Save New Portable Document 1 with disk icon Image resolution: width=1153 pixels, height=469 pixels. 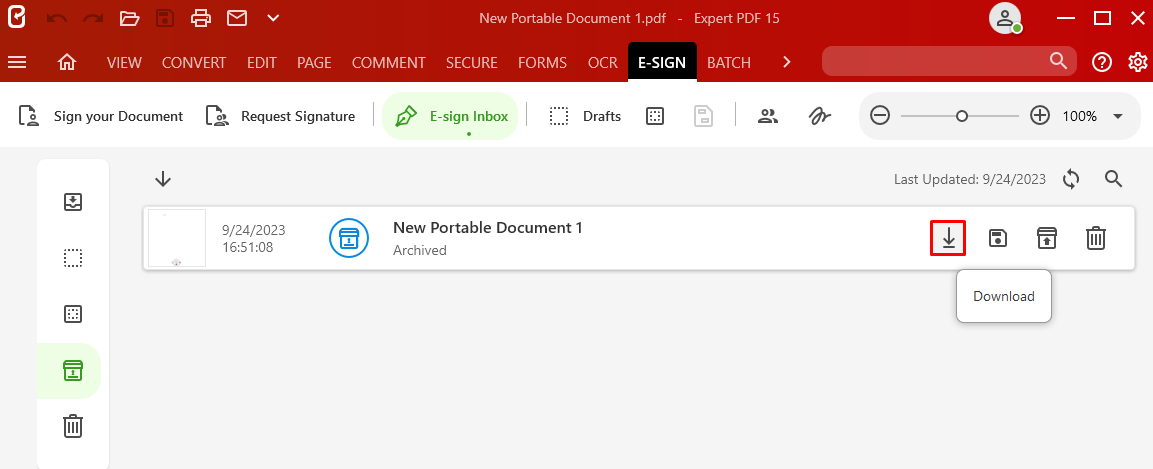[997, 238]
